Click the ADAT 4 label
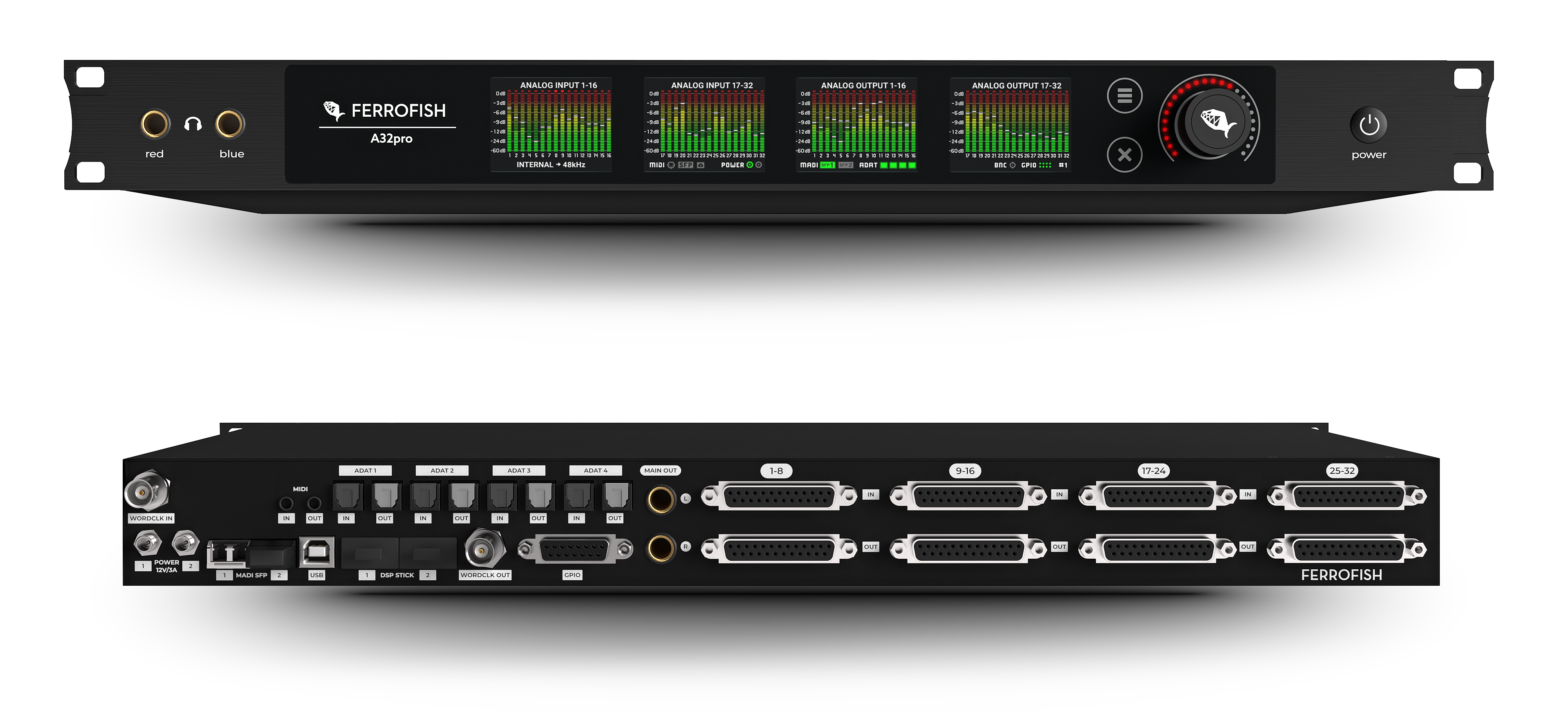Screen dimensions: 1568x726 [x=595, y=471]
